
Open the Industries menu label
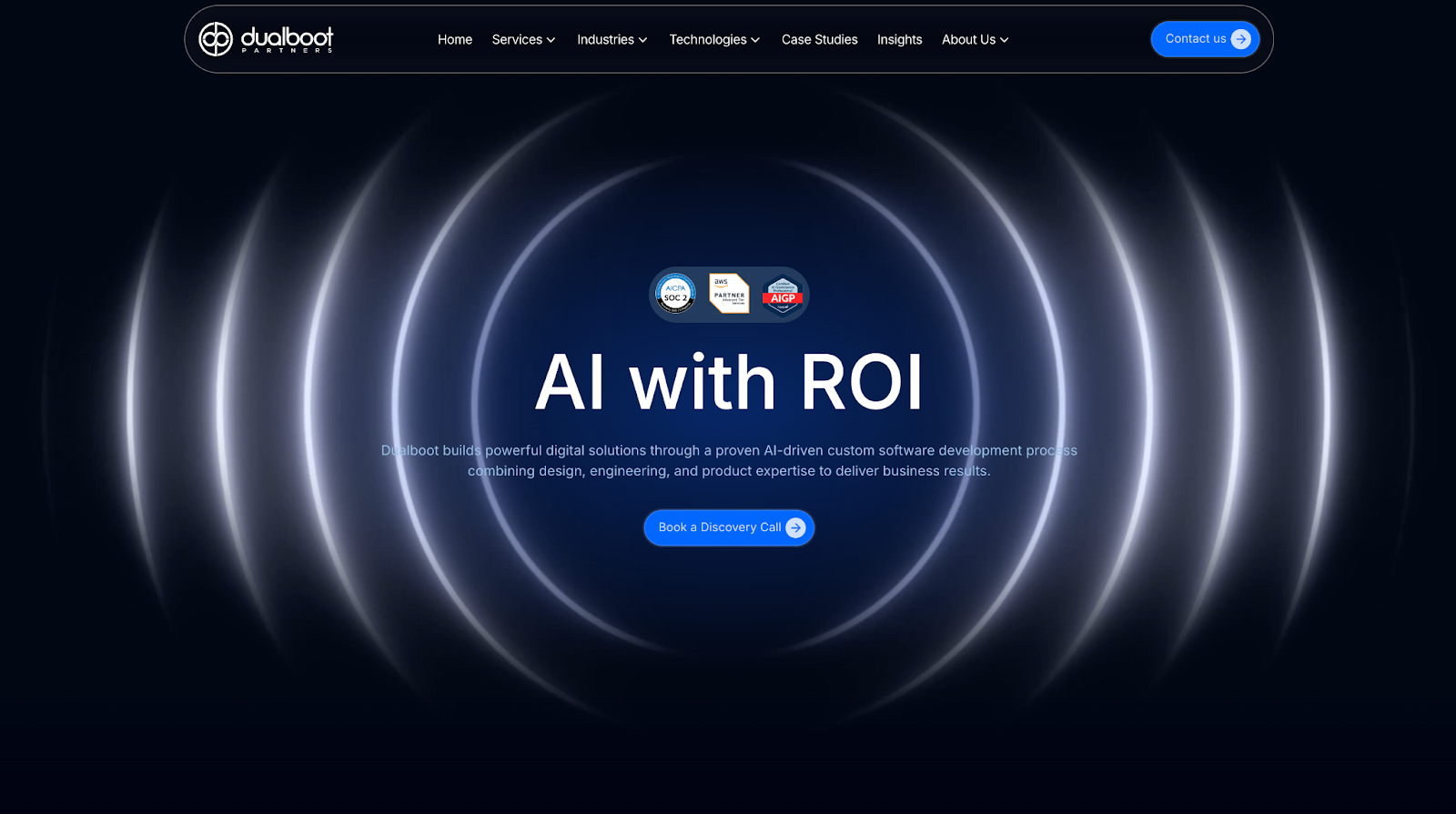click(x=605, y=39)
